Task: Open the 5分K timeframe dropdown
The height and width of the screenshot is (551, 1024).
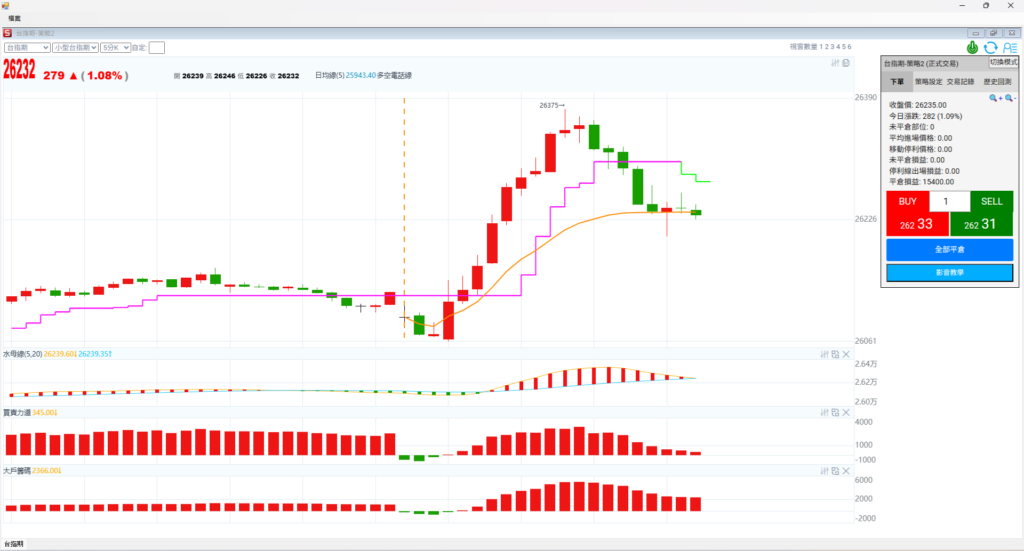Action: 116,47
